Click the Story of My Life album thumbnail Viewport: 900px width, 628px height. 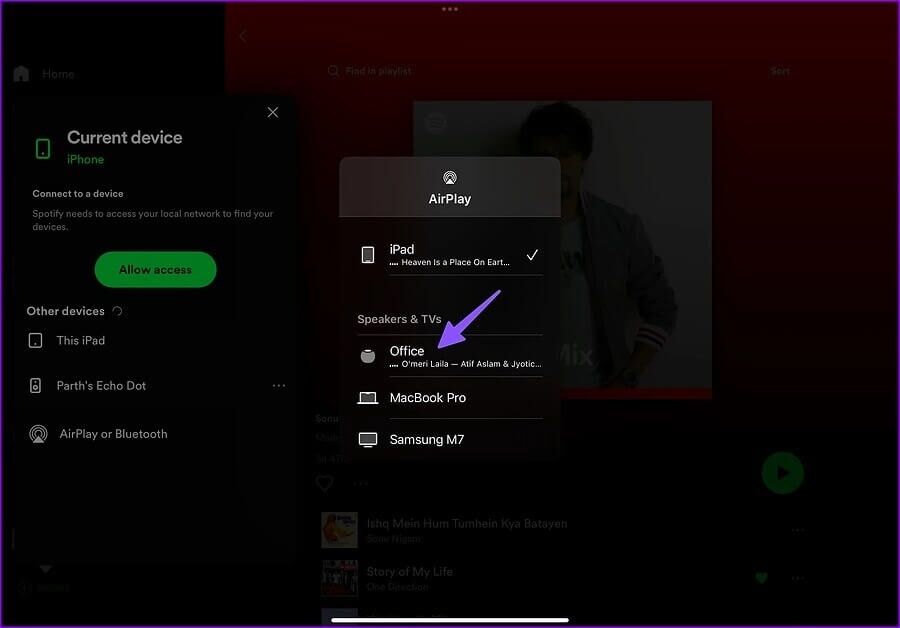(339, 578)
